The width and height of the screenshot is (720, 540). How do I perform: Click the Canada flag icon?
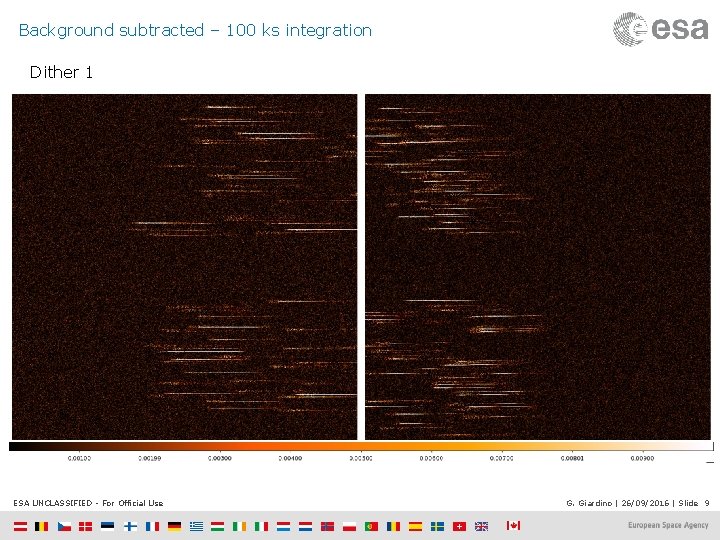513,525
